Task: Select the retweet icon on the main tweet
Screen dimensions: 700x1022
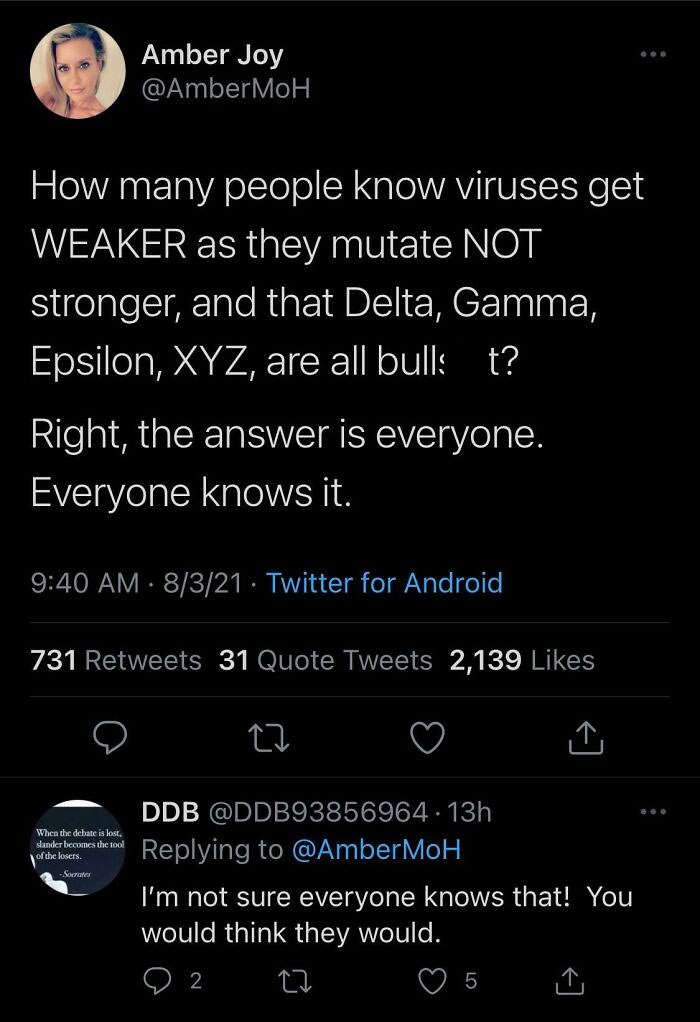Action: pyautogui.click(x=269, y=738)
